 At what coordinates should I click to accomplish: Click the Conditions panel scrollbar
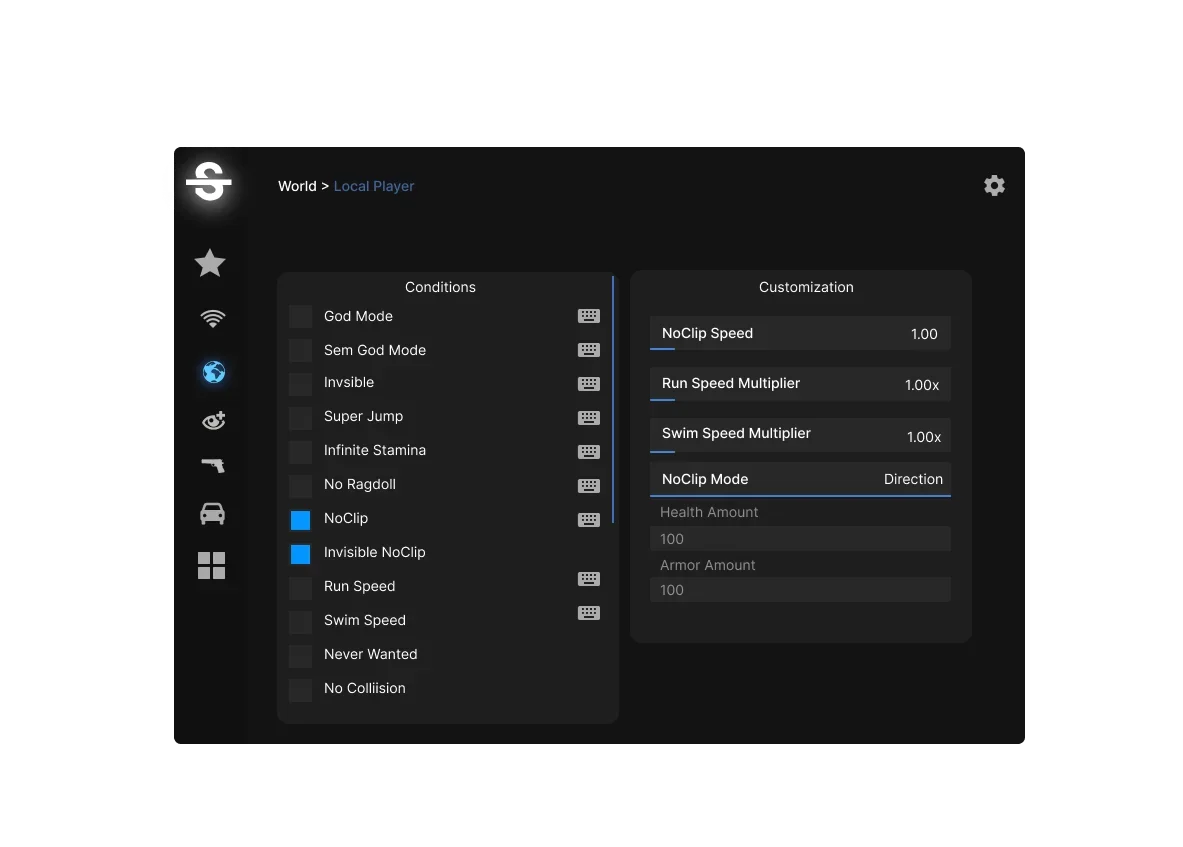613,400
